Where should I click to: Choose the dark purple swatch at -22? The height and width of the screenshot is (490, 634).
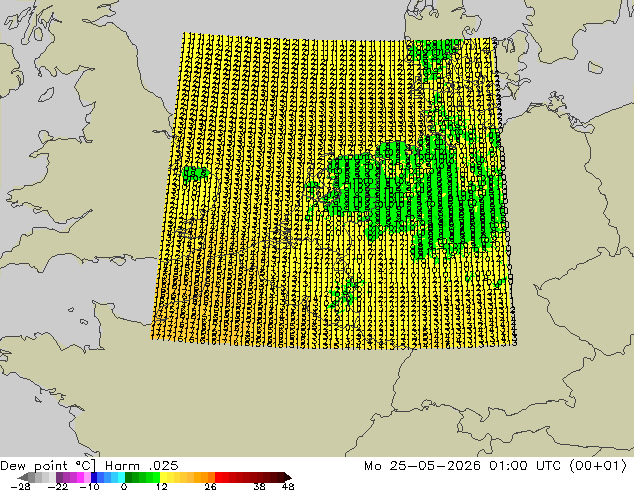point(59,477)
